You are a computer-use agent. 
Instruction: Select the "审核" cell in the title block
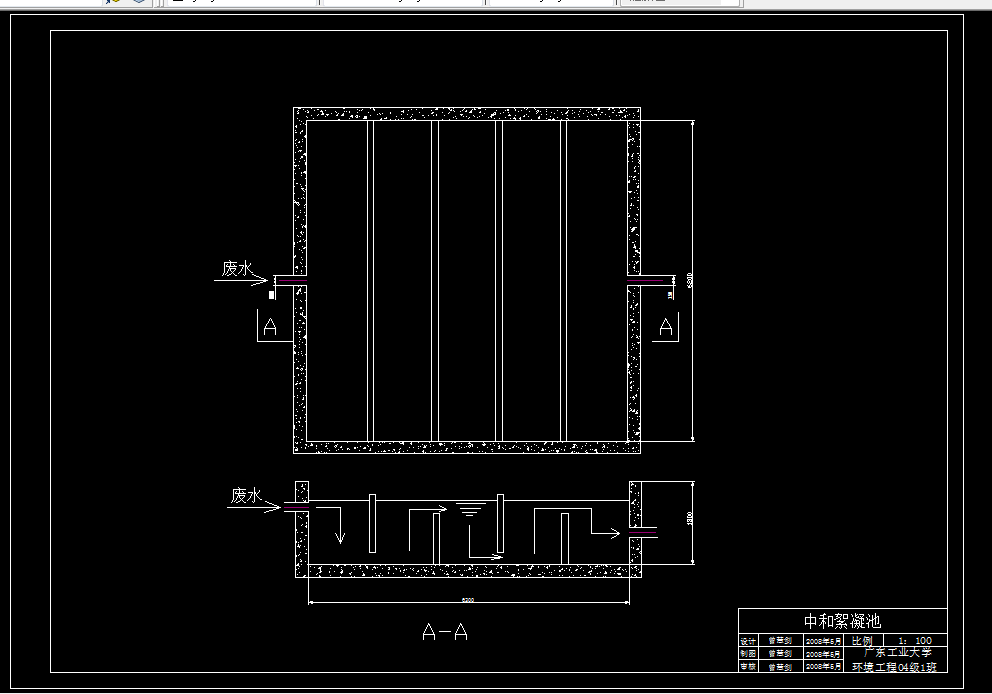748,667
